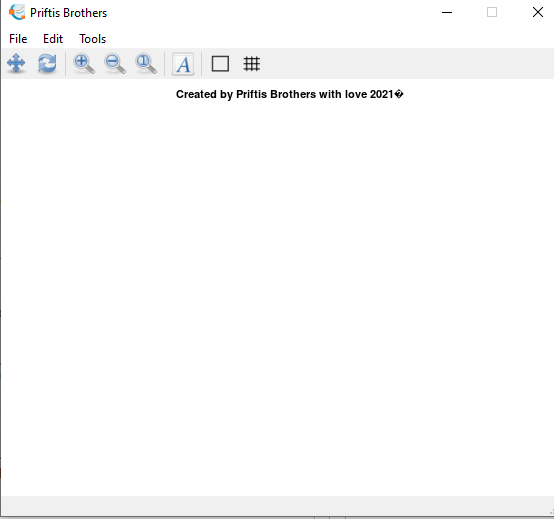The height and width of the screenshot is (519, 554).
Task: Toggle the italic A text tool
Action: tap(183, 64)
